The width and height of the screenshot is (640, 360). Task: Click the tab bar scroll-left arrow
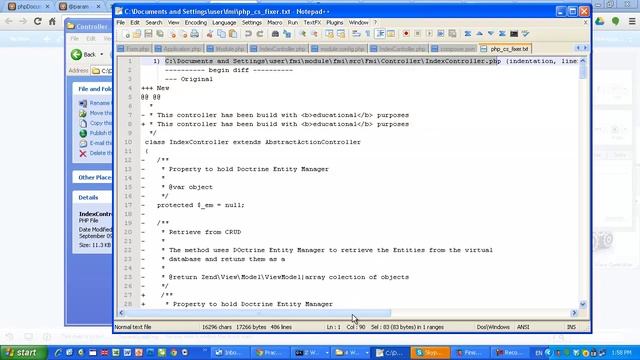(x=578, y=48)
